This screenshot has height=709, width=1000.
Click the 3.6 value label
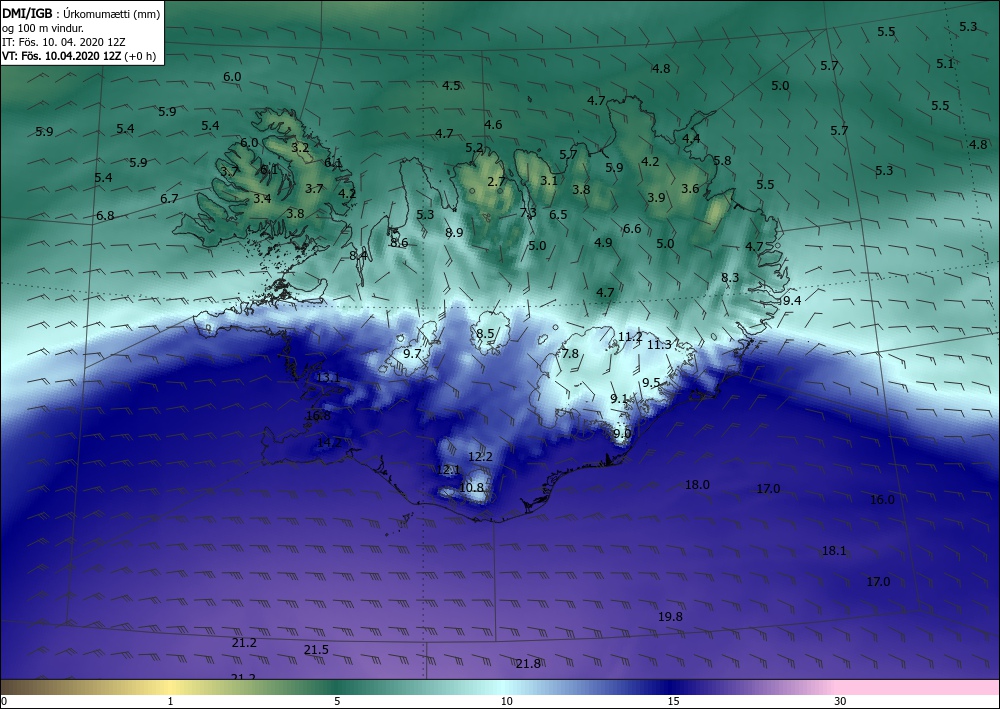click(690, 189)
